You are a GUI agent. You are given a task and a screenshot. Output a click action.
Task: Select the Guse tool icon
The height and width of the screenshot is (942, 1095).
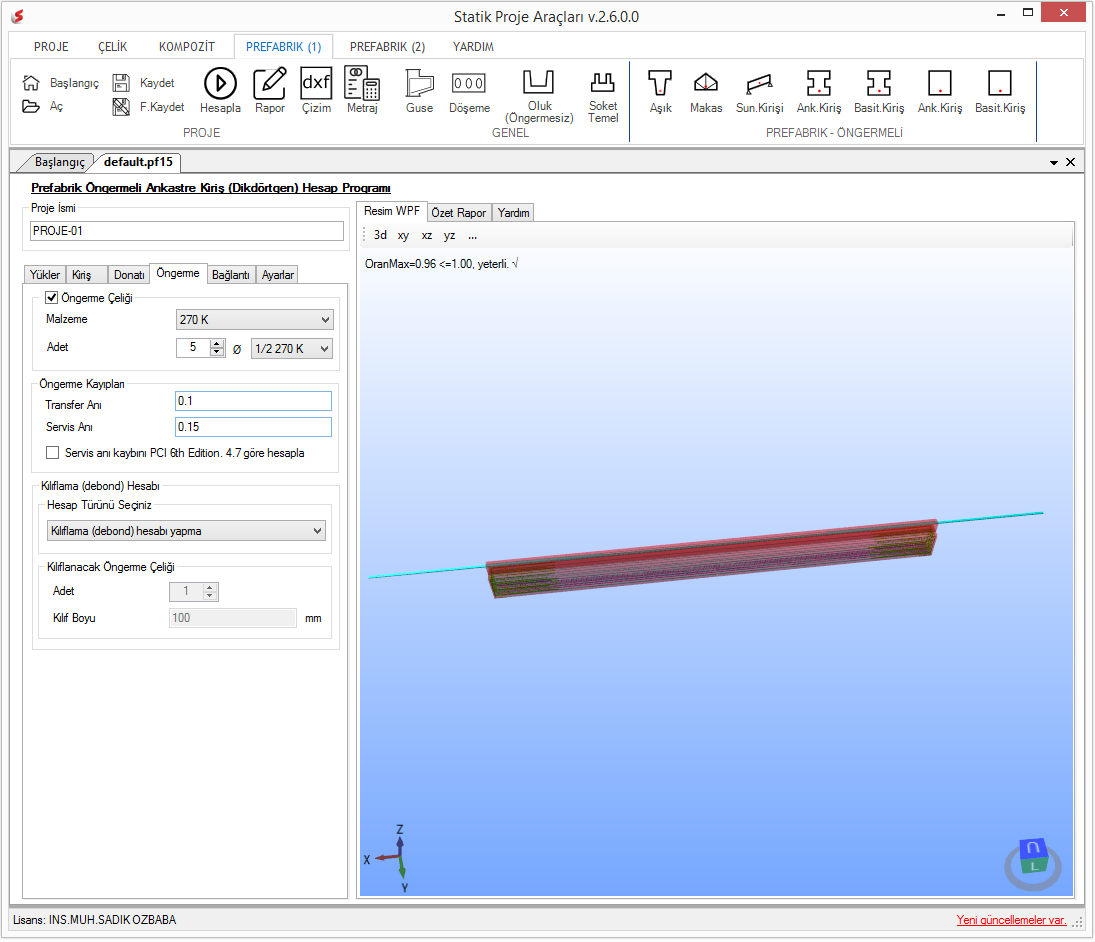pyautogui.click(x=419, y=83)
